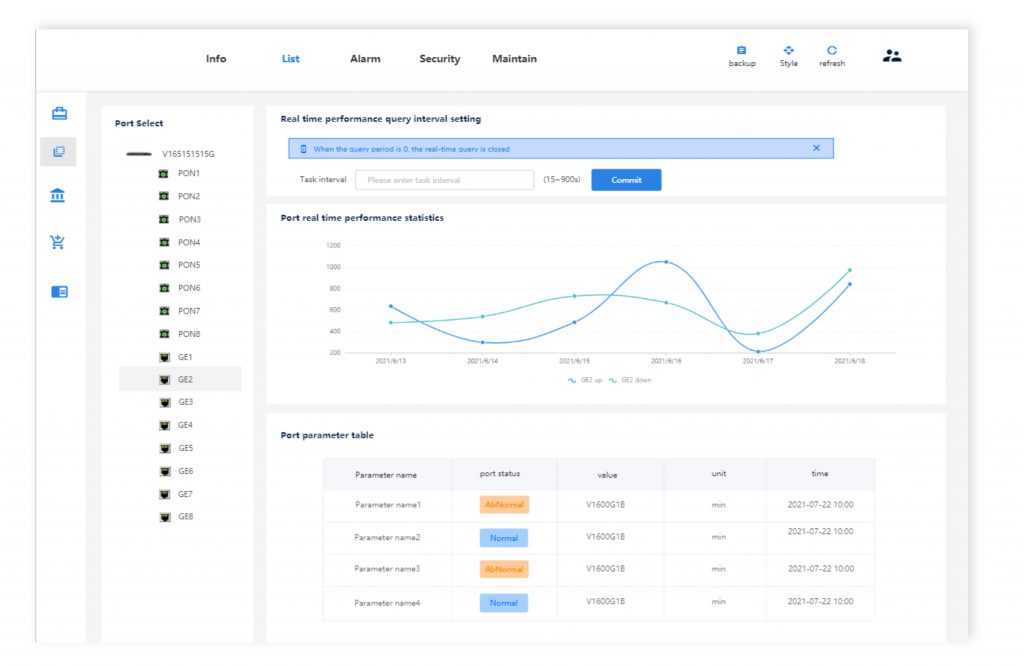Click the shopping cart icon in the sidebar
The height and width of the screenshot is (666, 1024).
[x=59, y=242]
